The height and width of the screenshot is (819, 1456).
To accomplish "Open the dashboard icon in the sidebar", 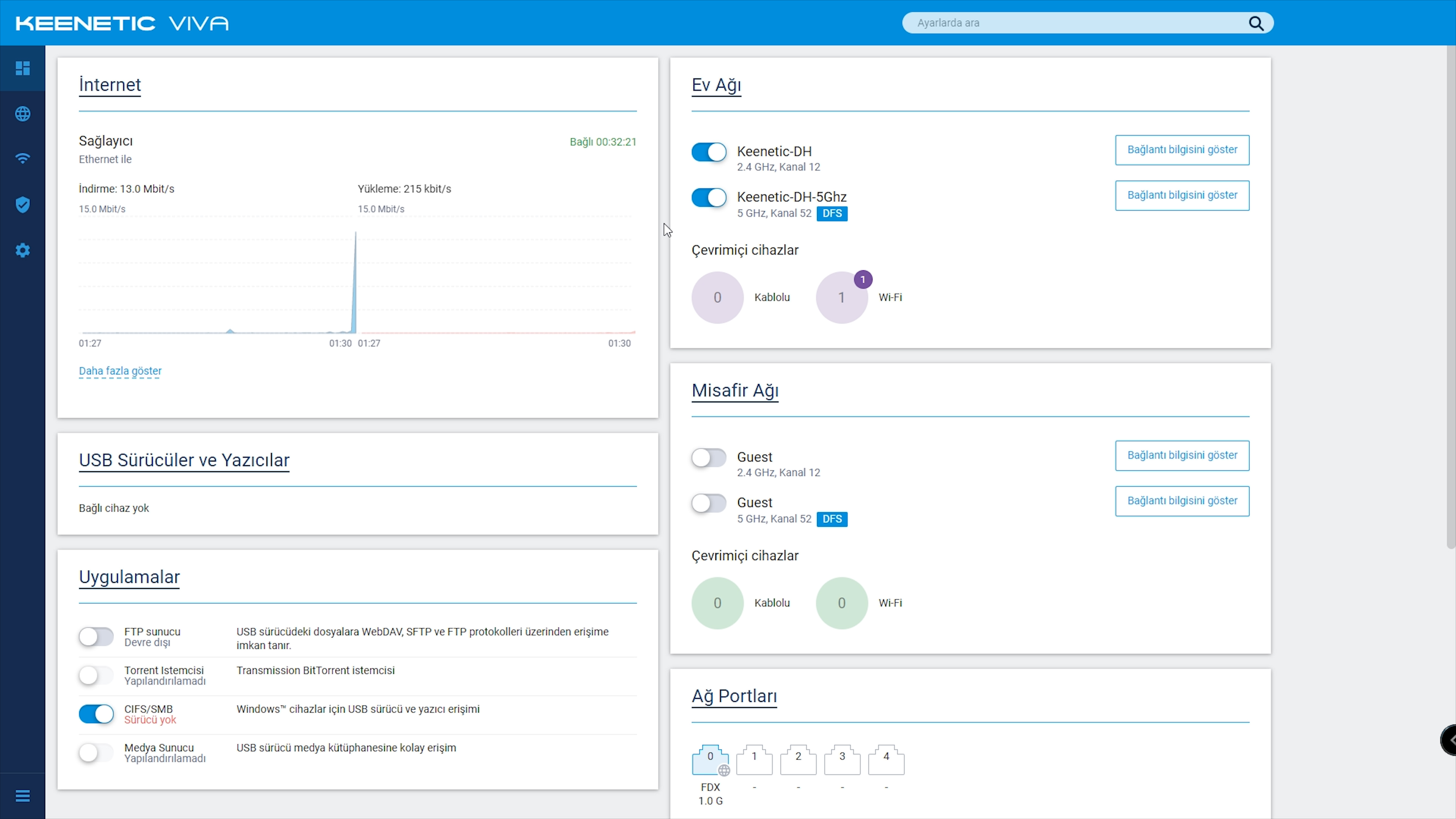I will [x=23, y=68].
